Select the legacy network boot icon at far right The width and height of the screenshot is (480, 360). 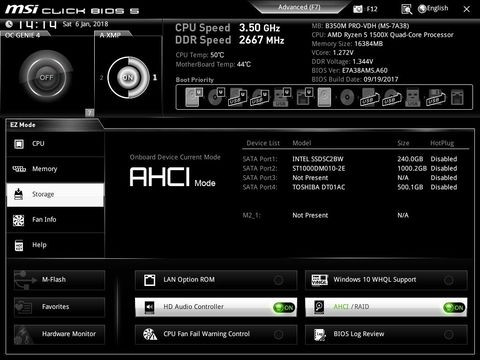tap(457, 97)
